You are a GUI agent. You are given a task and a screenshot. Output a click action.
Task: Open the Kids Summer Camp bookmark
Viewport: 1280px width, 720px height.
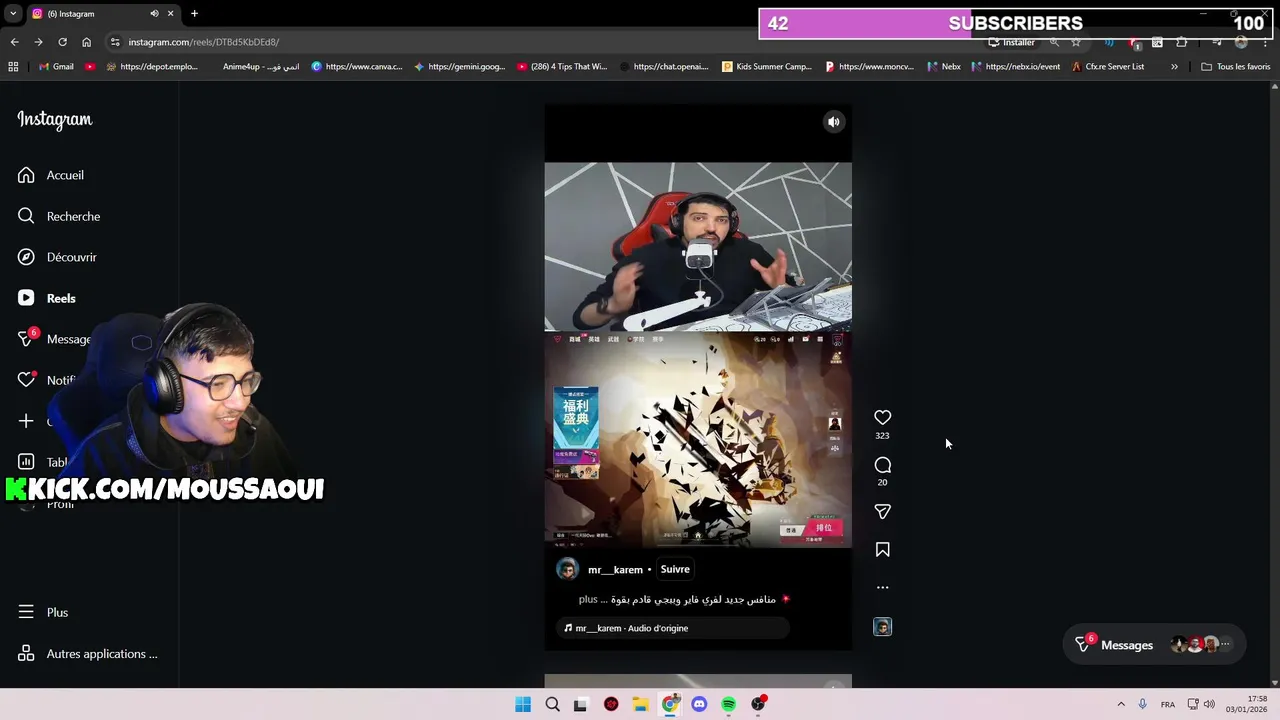pyautogui.click(x=766, y=67)
